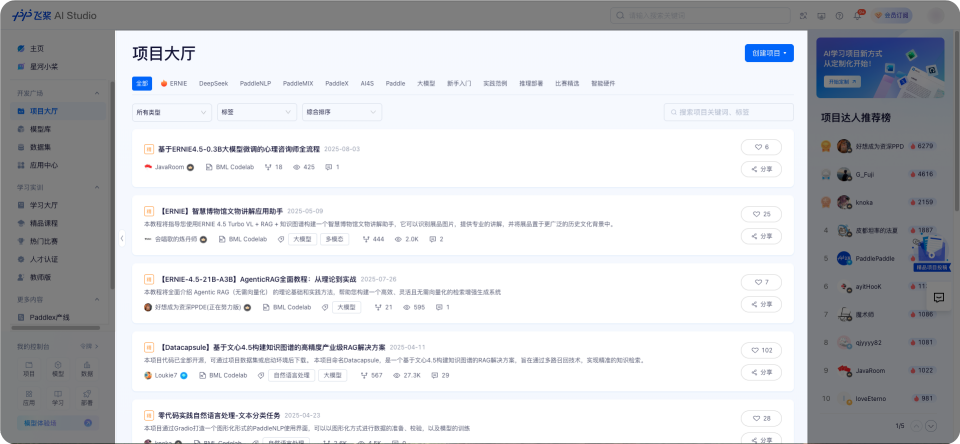
Task: Open the 零代码实践自然语言处理 project title
Action: (219, 415)
